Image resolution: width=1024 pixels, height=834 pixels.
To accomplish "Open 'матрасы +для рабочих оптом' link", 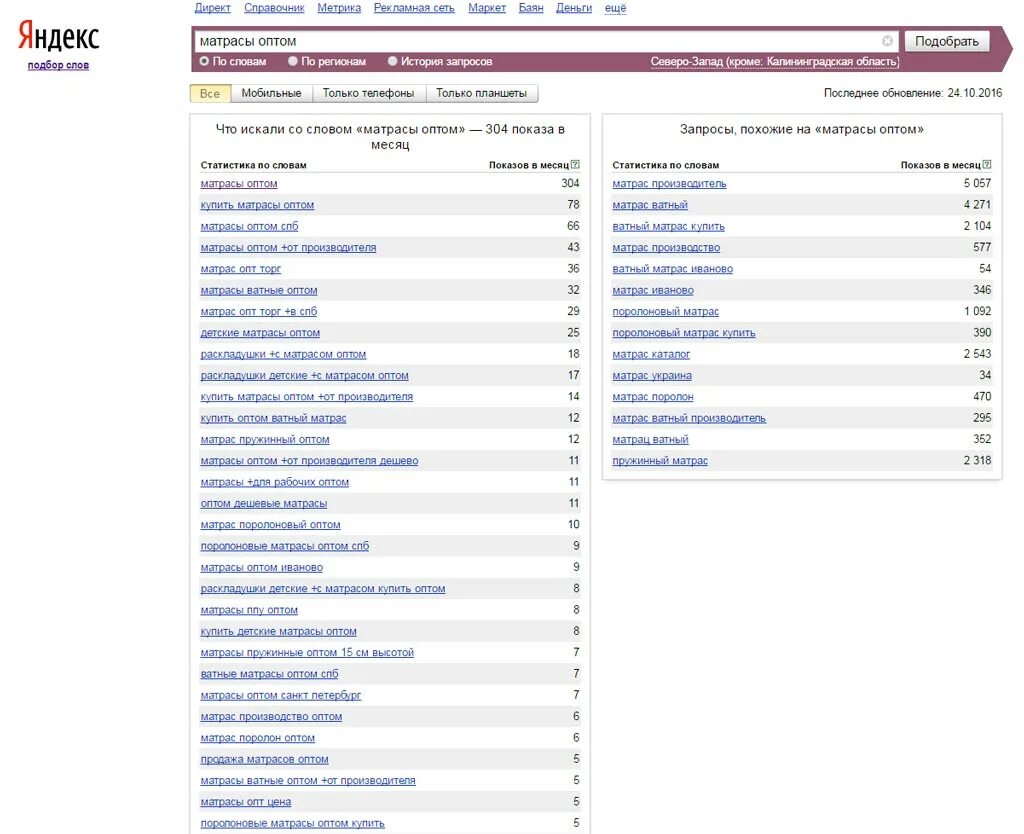I will pos(275,482).
